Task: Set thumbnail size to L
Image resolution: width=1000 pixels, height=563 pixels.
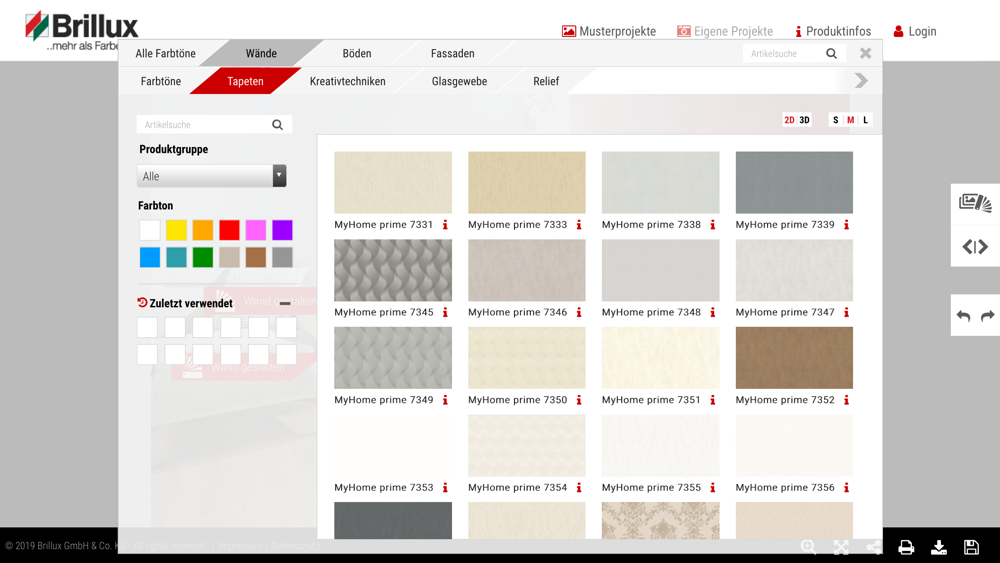Action: (865, 120)
